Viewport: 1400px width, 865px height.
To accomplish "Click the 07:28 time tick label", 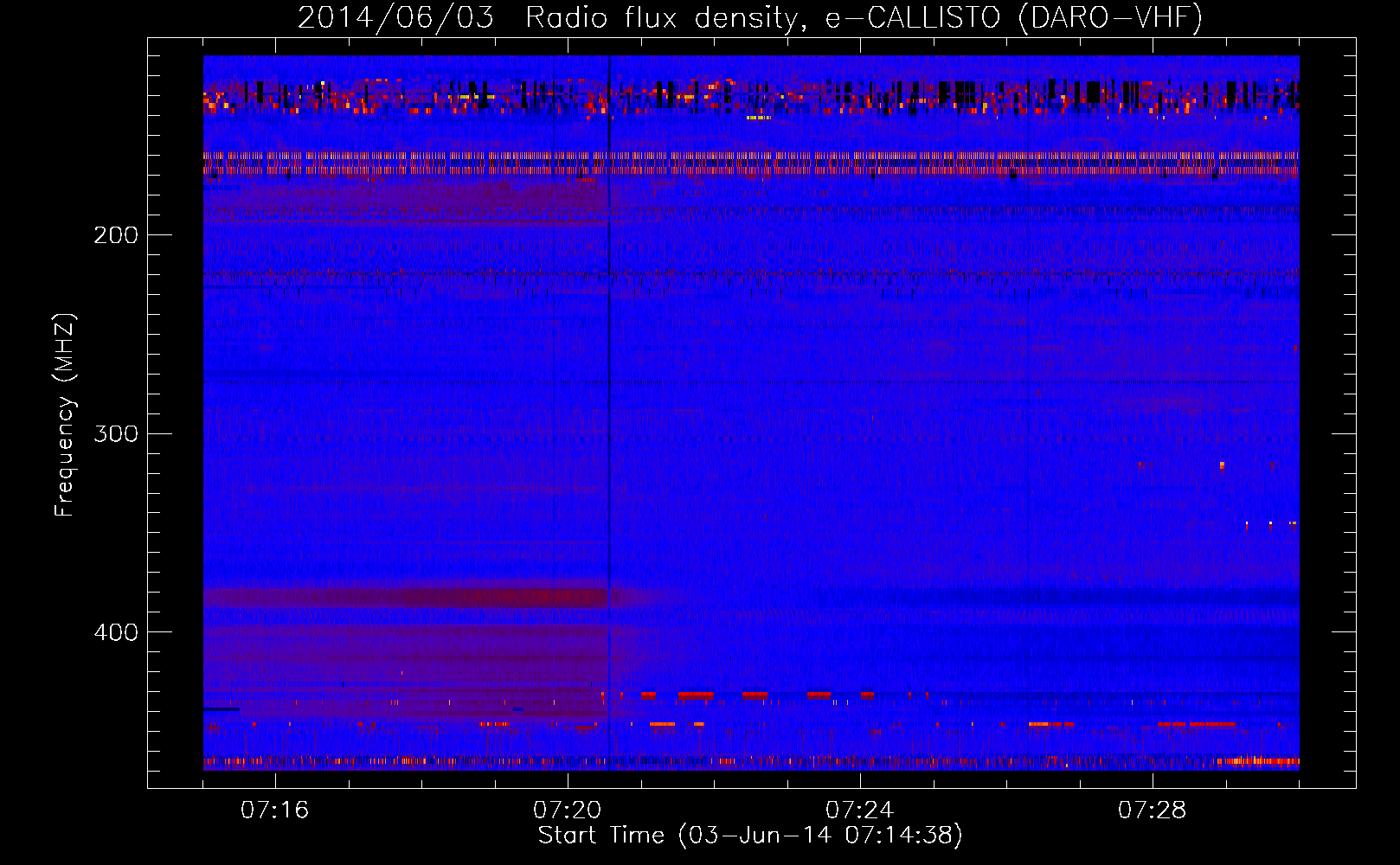I will point(1153,811).
